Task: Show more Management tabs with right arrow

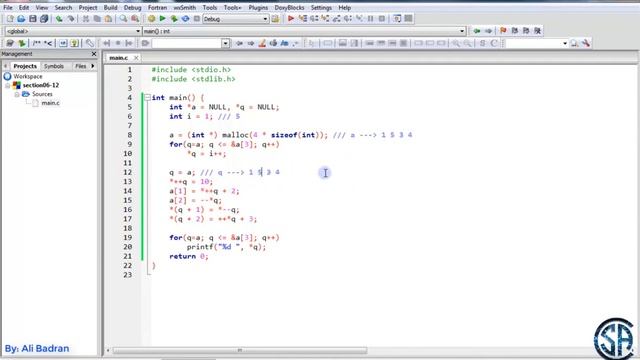Action: [93, 66]
